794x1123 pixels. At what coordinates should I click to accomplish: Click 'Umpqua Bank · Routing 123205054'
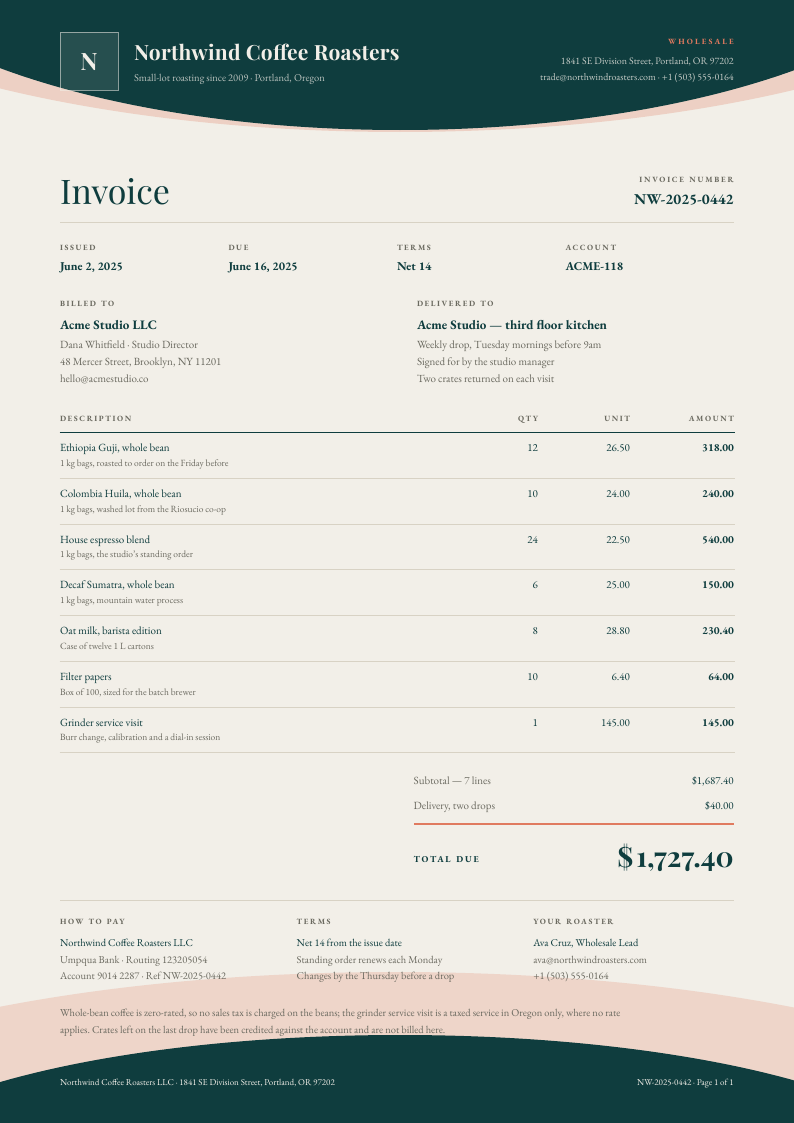[134, 960]
